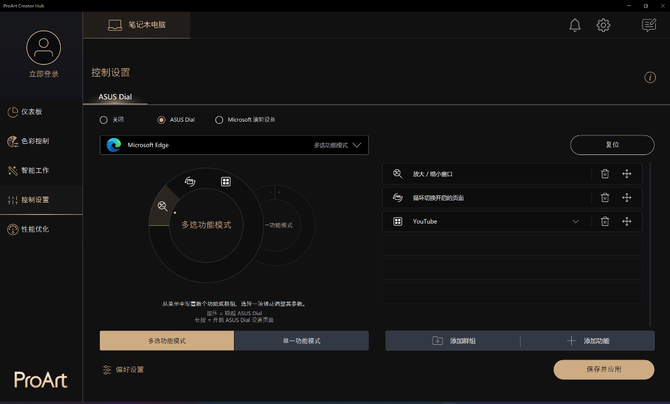This screenshot has height=404, width=670.
Task: Click move handle for 循环切换开启的页面 row
Action: (x=626, y=198)
